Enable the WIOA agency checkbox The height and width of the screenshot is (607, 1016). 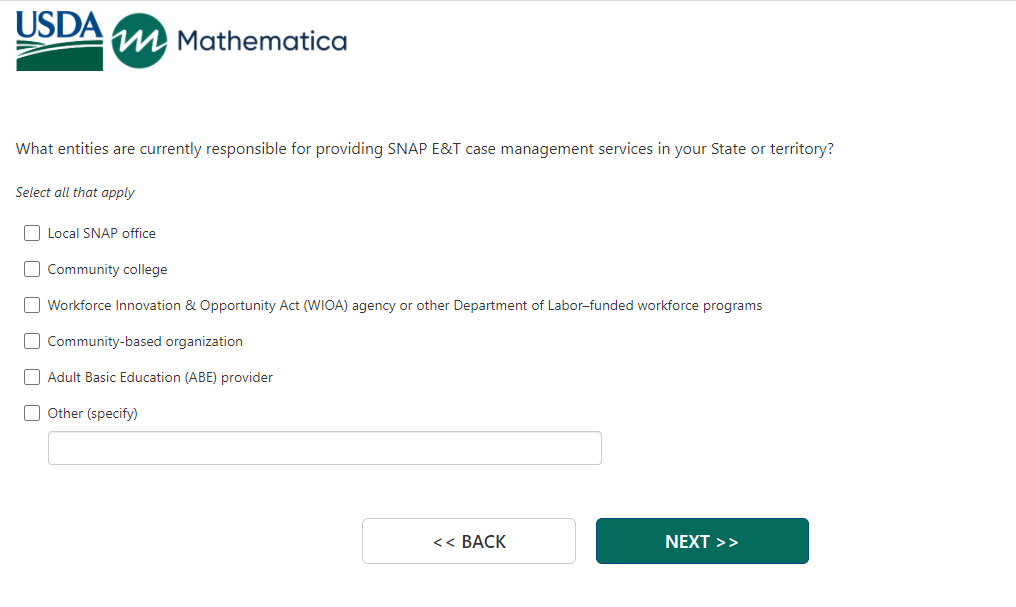[x=32, y=305]
